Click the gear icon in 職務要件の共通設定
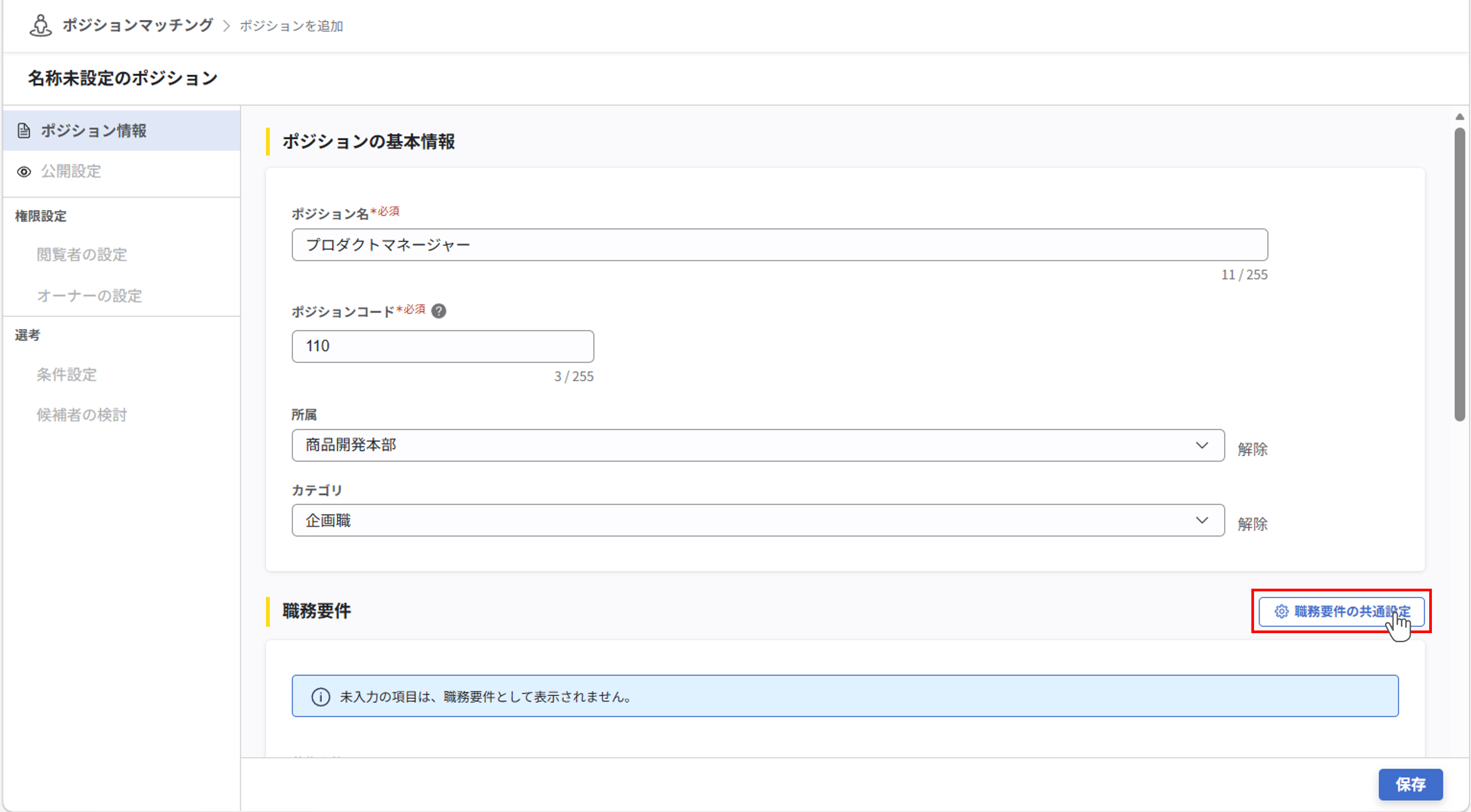This screenshot has width=1471, height=812. point(1281,611)
